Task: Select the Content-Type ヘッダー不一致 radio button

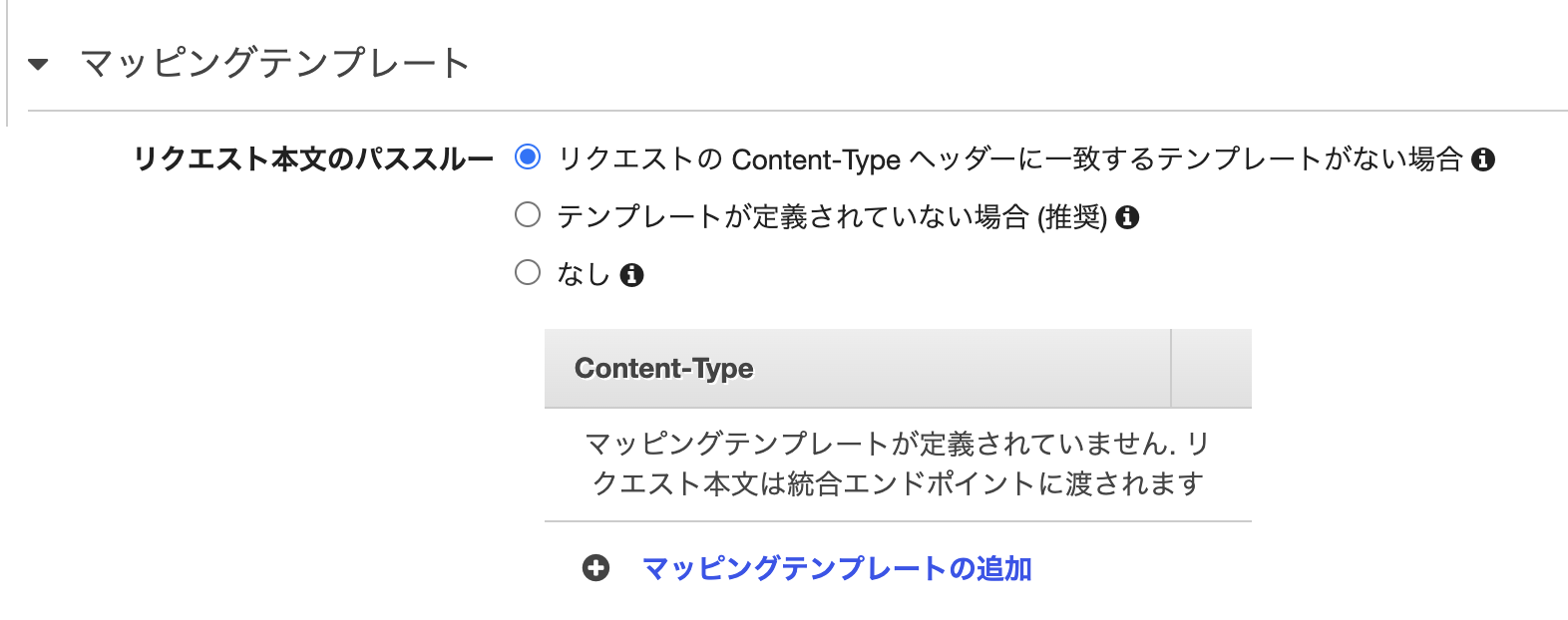Action: (528, 157)
